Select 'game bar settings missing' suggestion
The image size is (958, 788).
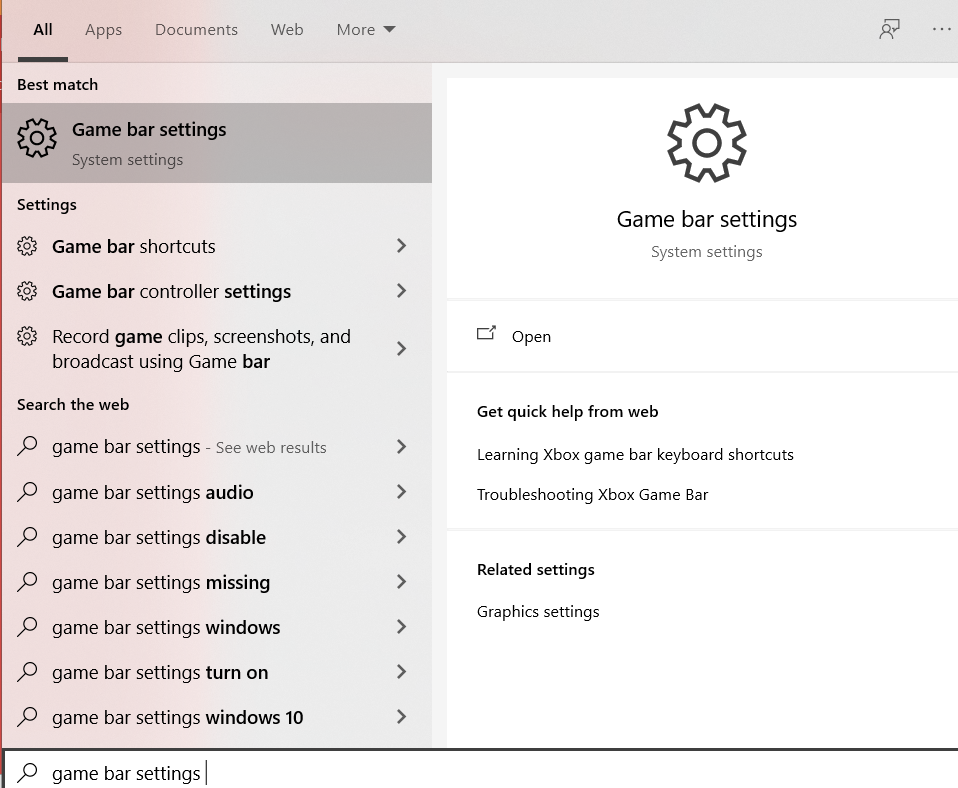217,582
